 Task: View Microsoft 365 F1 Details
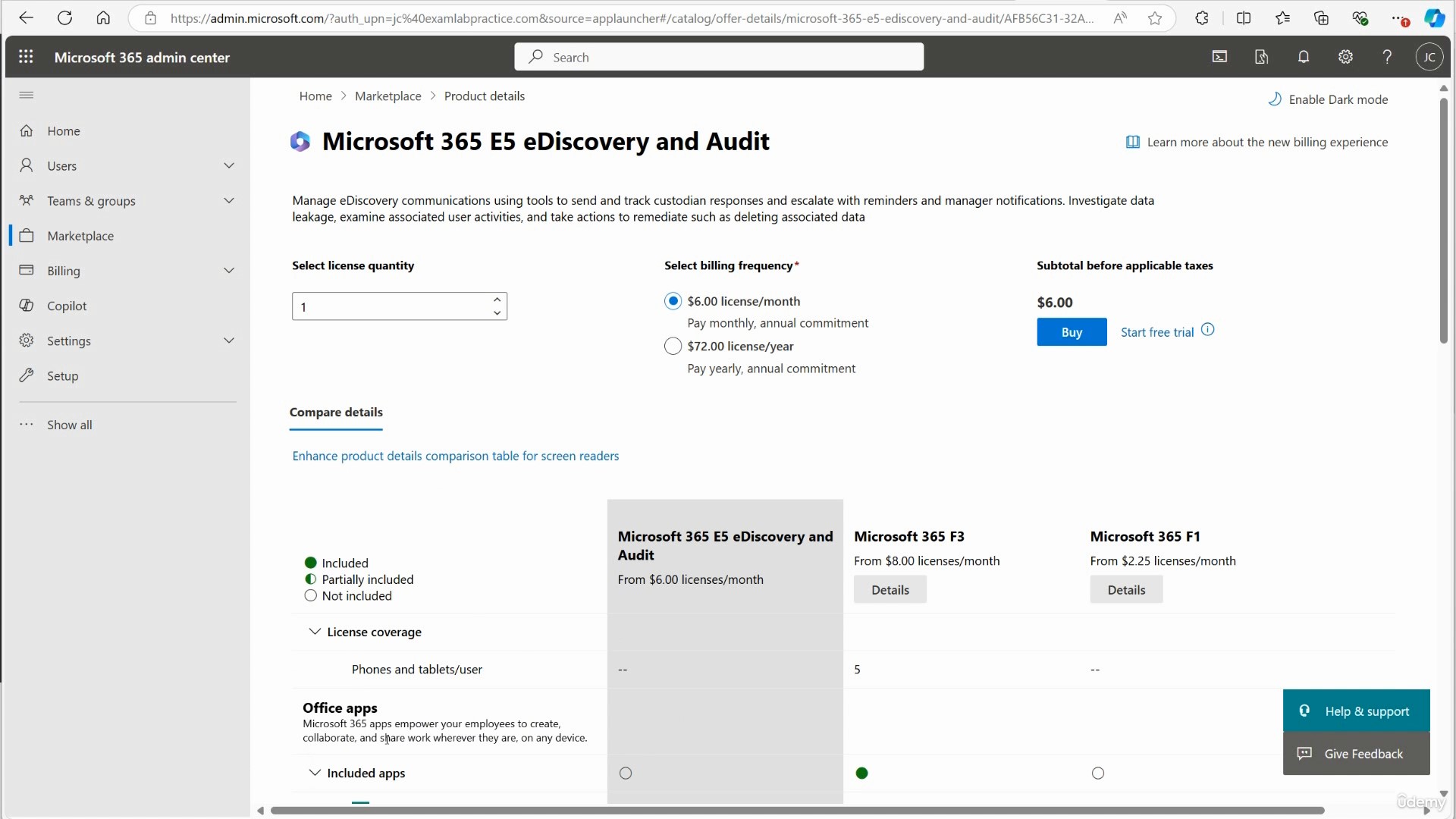(1126, 589)
